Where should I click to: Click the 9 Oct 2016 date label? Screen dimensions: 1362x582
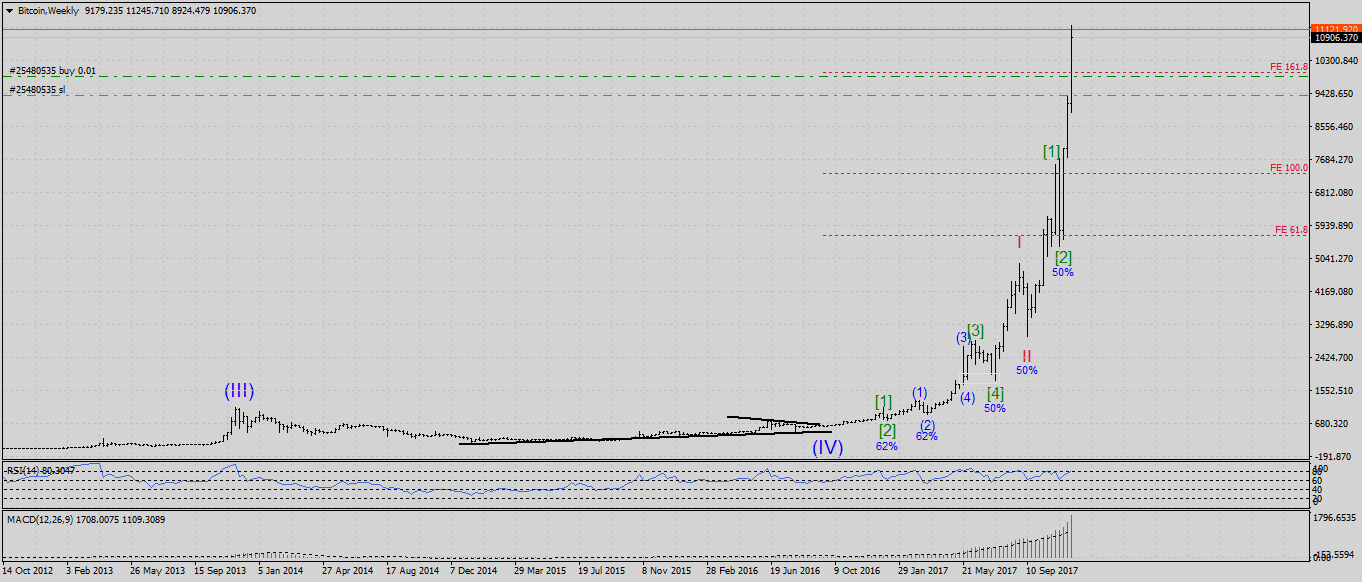(x=858, y=572)
